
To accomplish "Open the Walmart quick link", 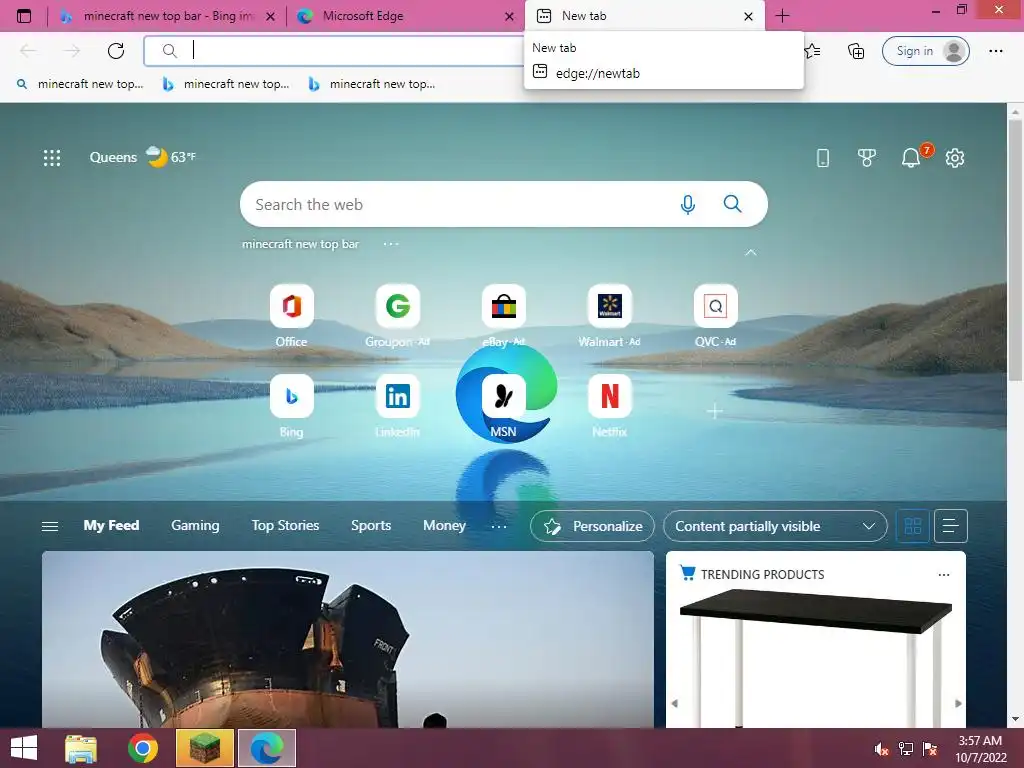I will [x=609, y=317].
